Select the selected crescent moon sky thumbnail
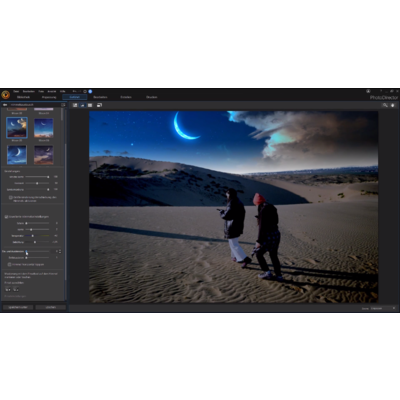This screenshot has height=400, width=400. point(17,127)
